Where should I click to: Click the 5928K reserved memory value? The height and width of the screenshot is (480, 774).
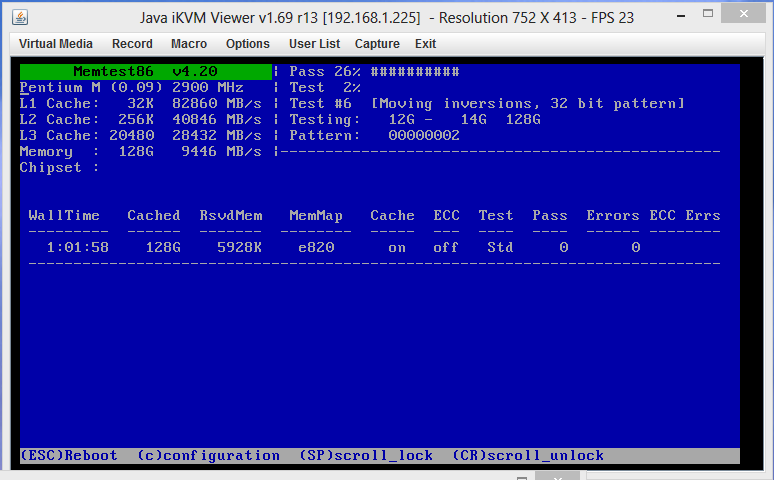pos(239,247)
